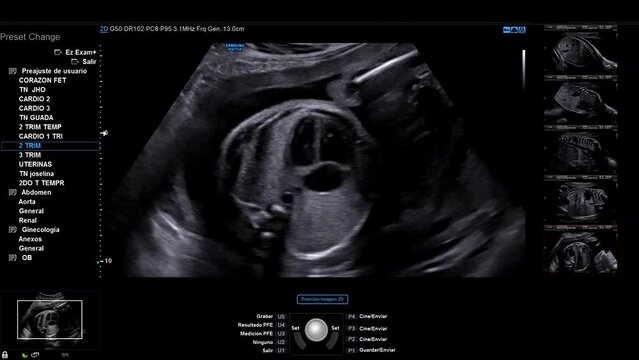Click the P4 Cine/Enviar key
The height and width of the screenshot is (360, 639).
pos(352,316)
